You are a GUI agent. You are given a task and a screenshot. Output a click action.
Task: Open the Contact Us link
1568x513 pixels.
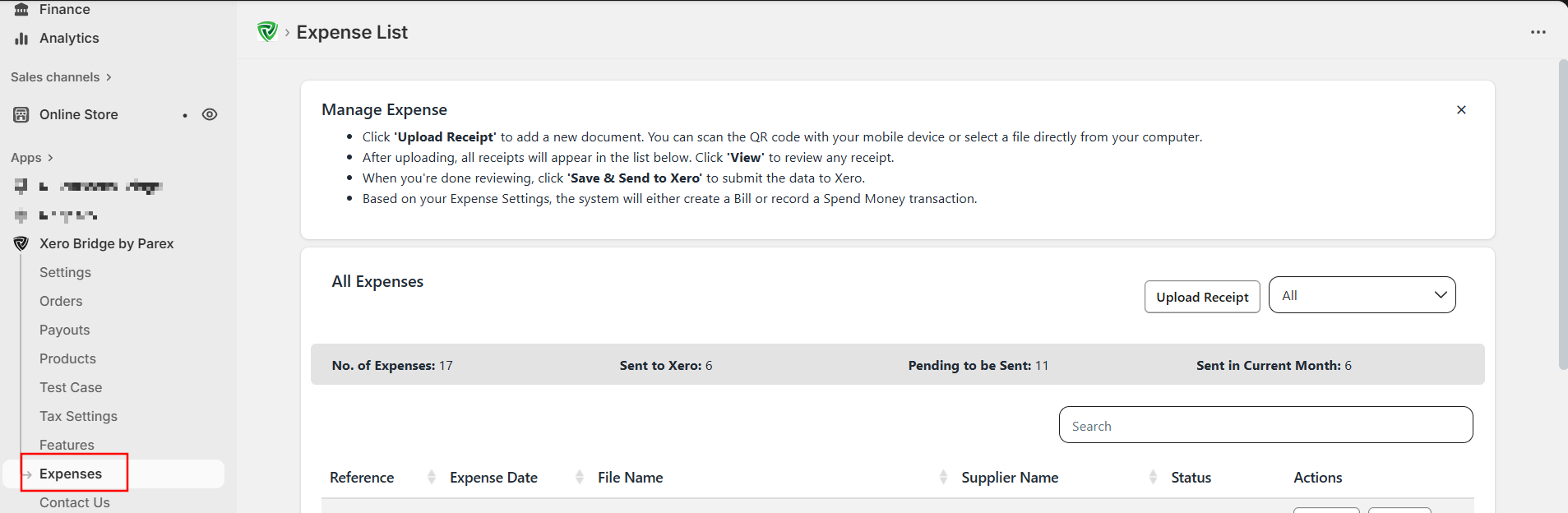pos(74,502)
